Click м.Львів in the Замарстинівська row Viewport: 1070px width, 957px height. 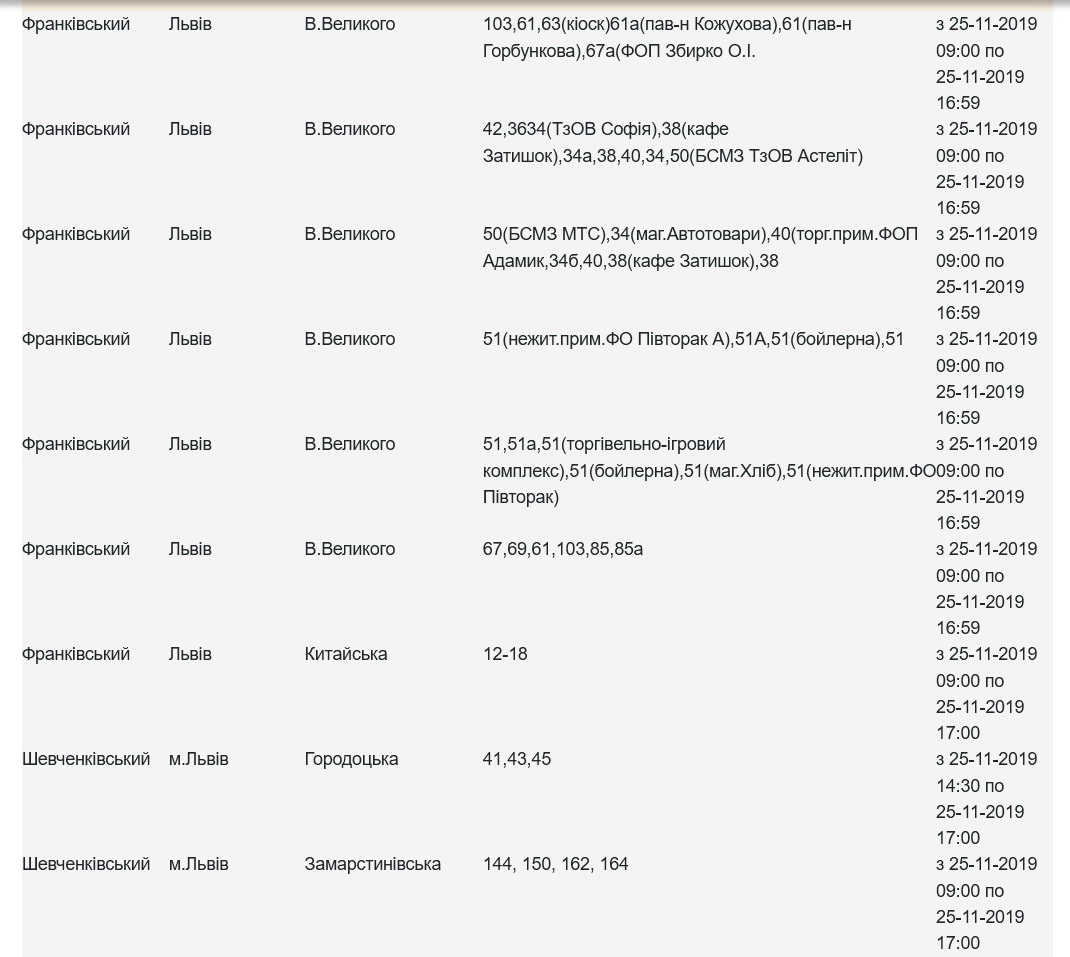click(198, 864)
